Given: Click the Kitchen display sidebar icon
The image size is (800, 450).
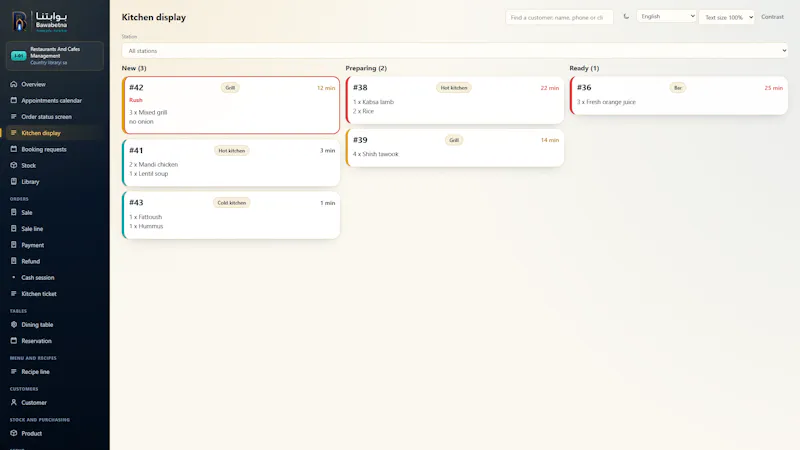Looking at the screenshot, I should point(14,133).
